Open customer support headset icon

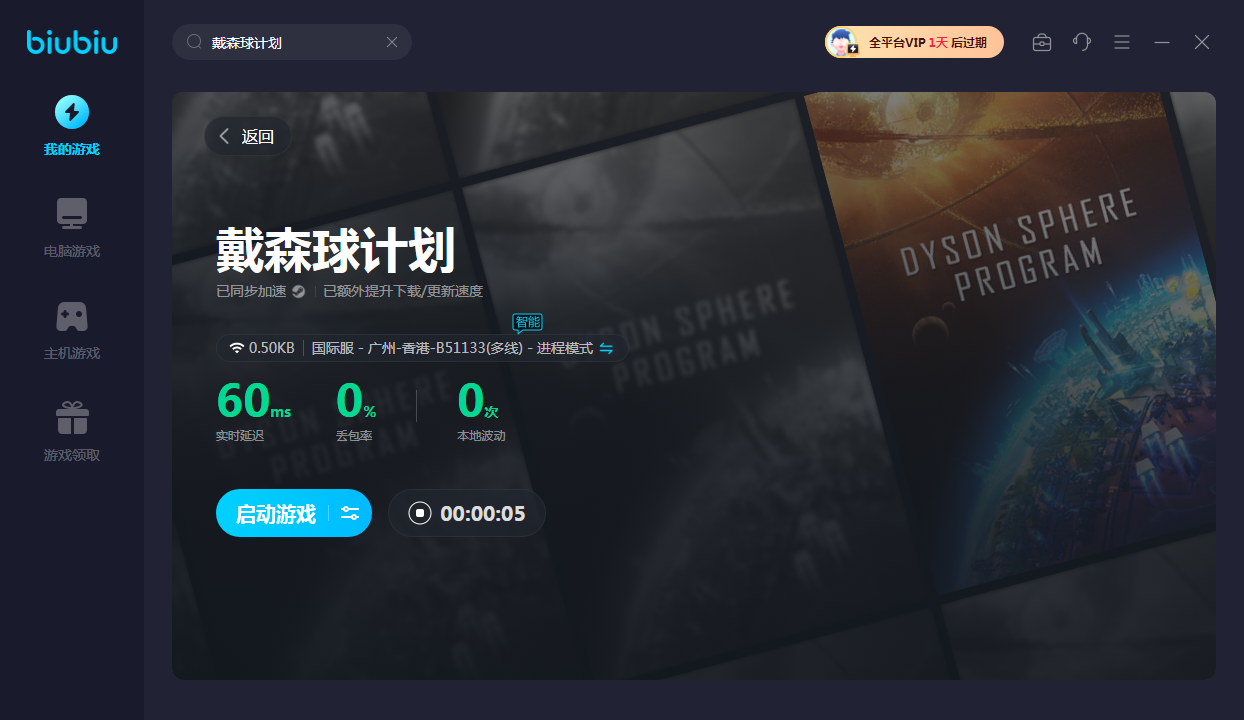(x=1082, y=42)
